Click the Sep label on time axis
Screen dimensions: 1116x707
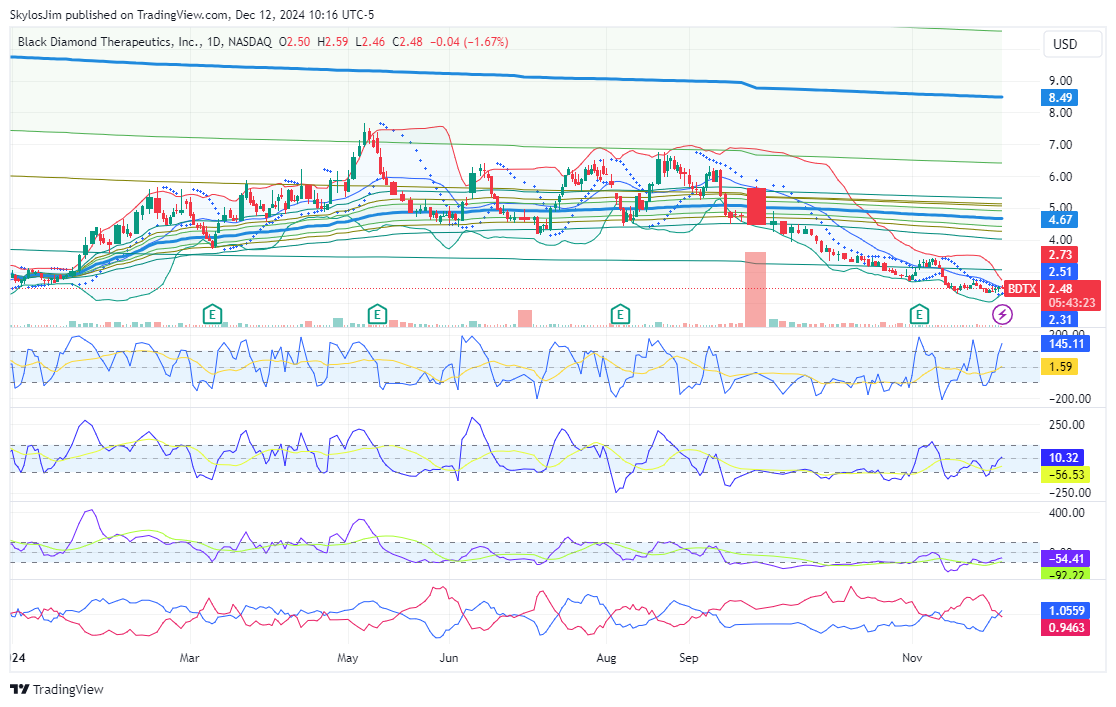pos(688,659)
